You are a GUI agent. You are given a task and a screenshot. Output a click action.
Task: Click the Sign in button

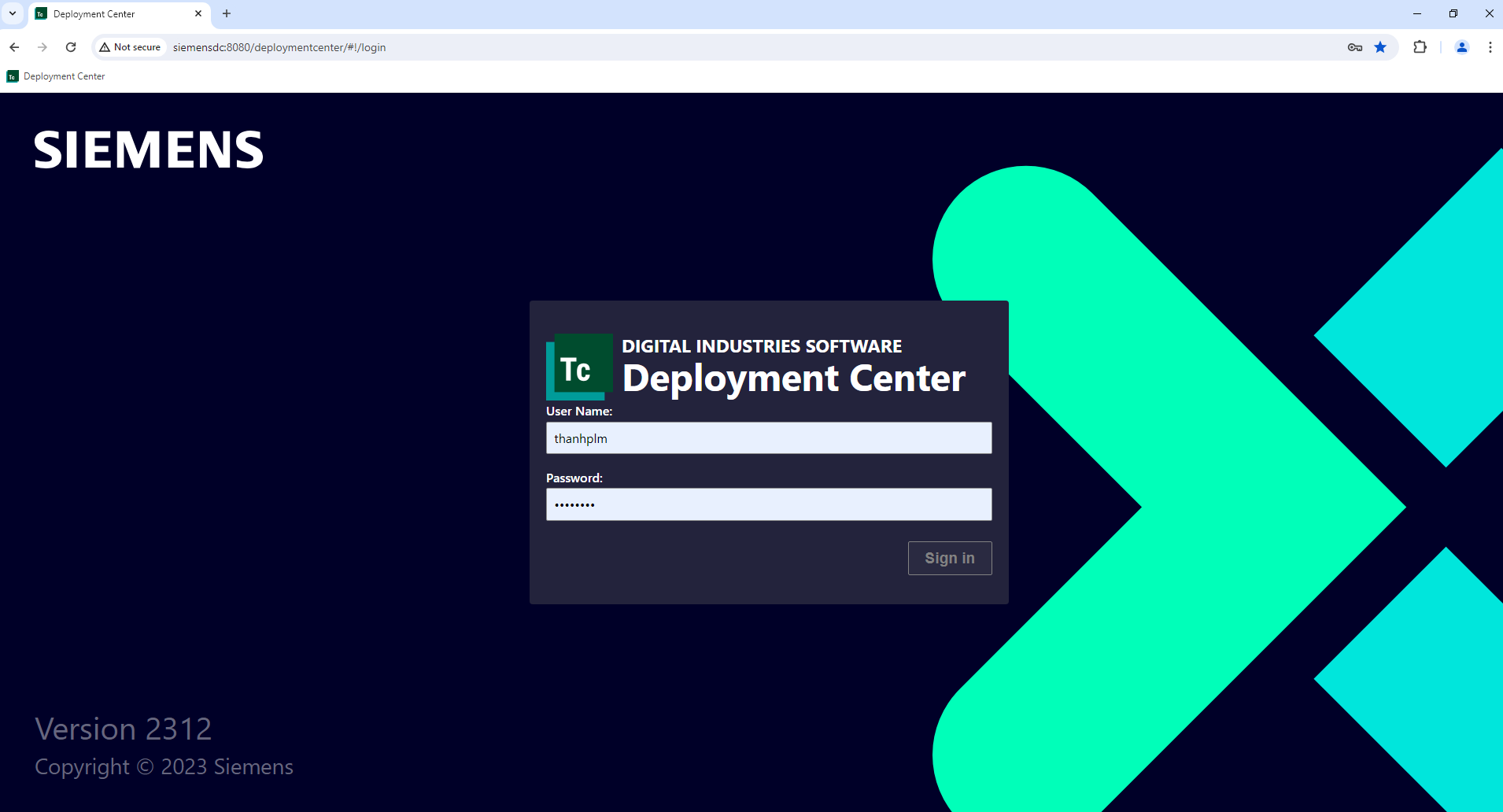coord(949,558)
